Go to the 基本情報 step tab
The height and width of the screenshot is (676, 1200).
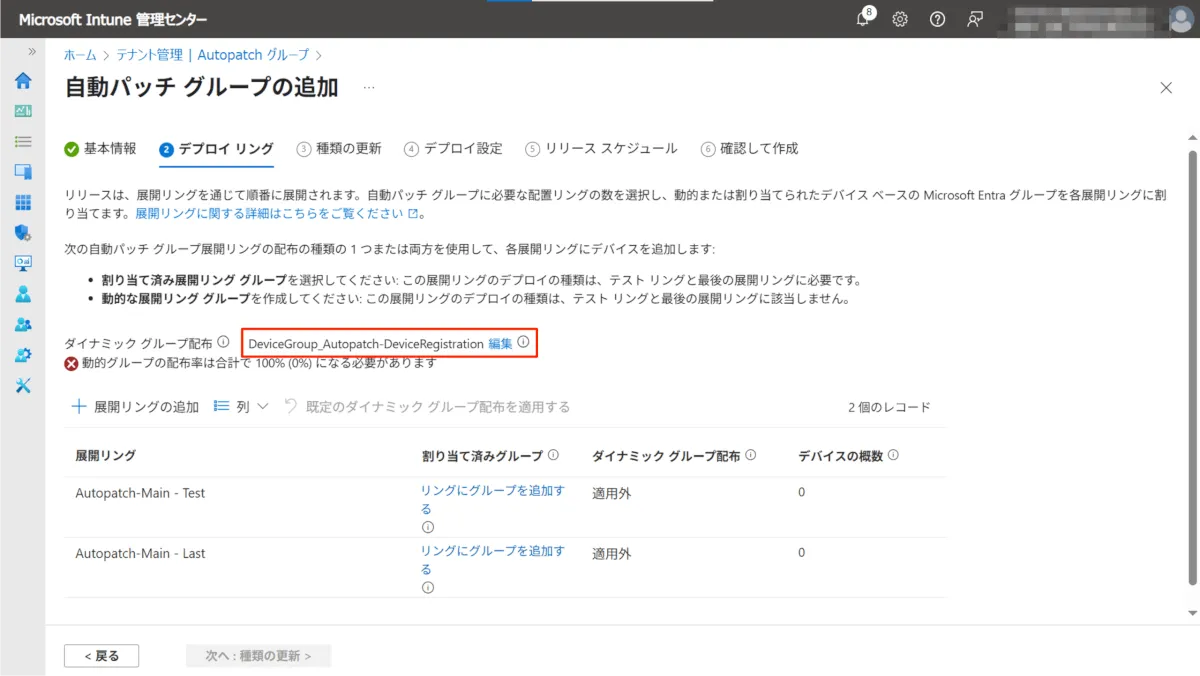[100, 149]
